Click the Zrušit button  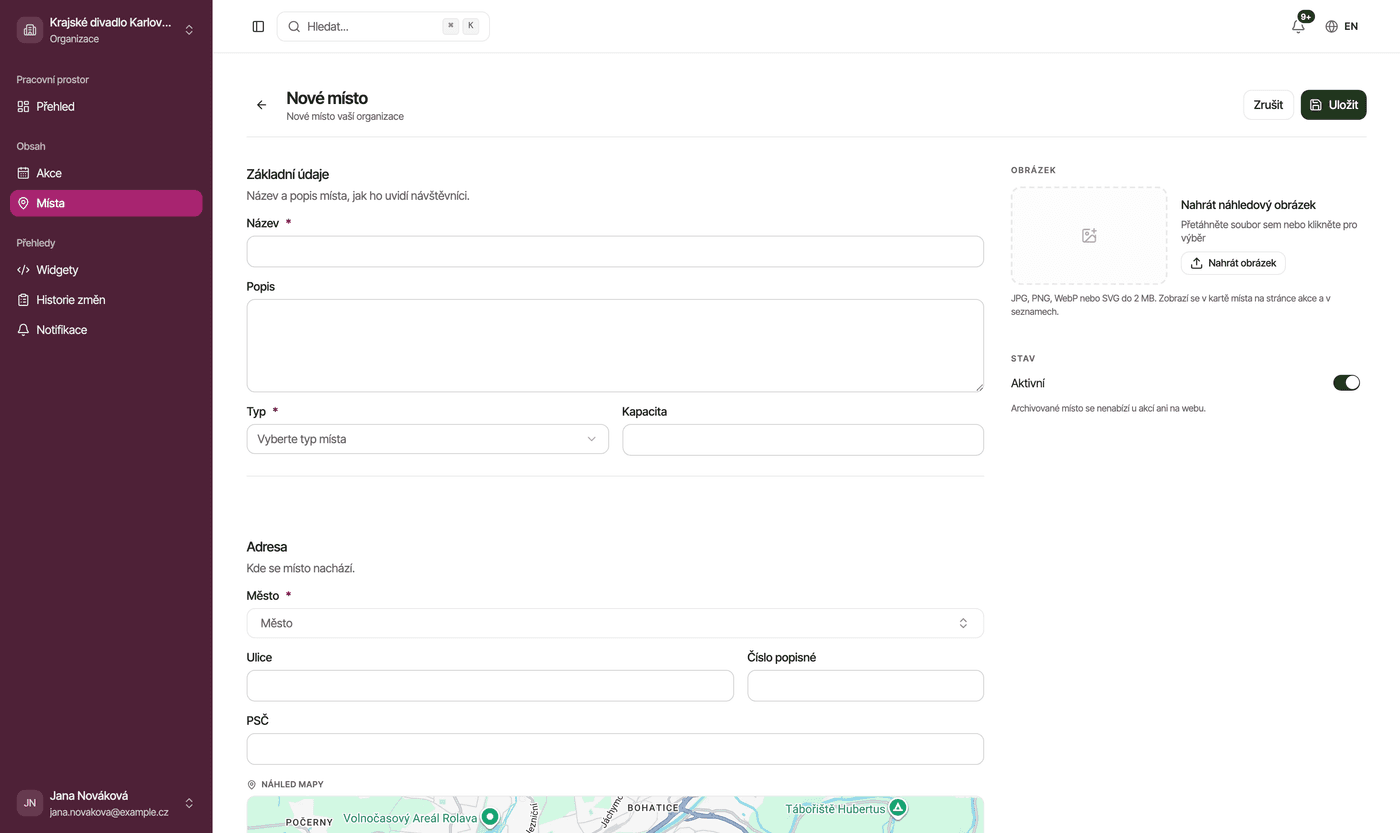[1268, 105]
